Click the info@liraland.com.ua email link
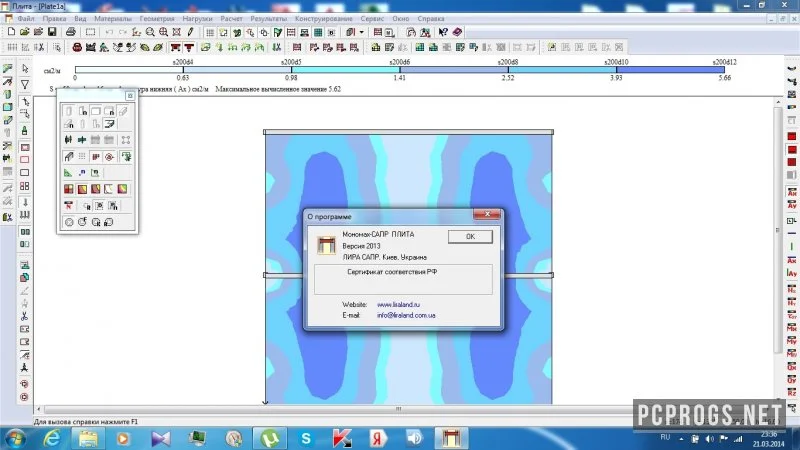Viewport: 800px width, 450px height. pos(406,315)
